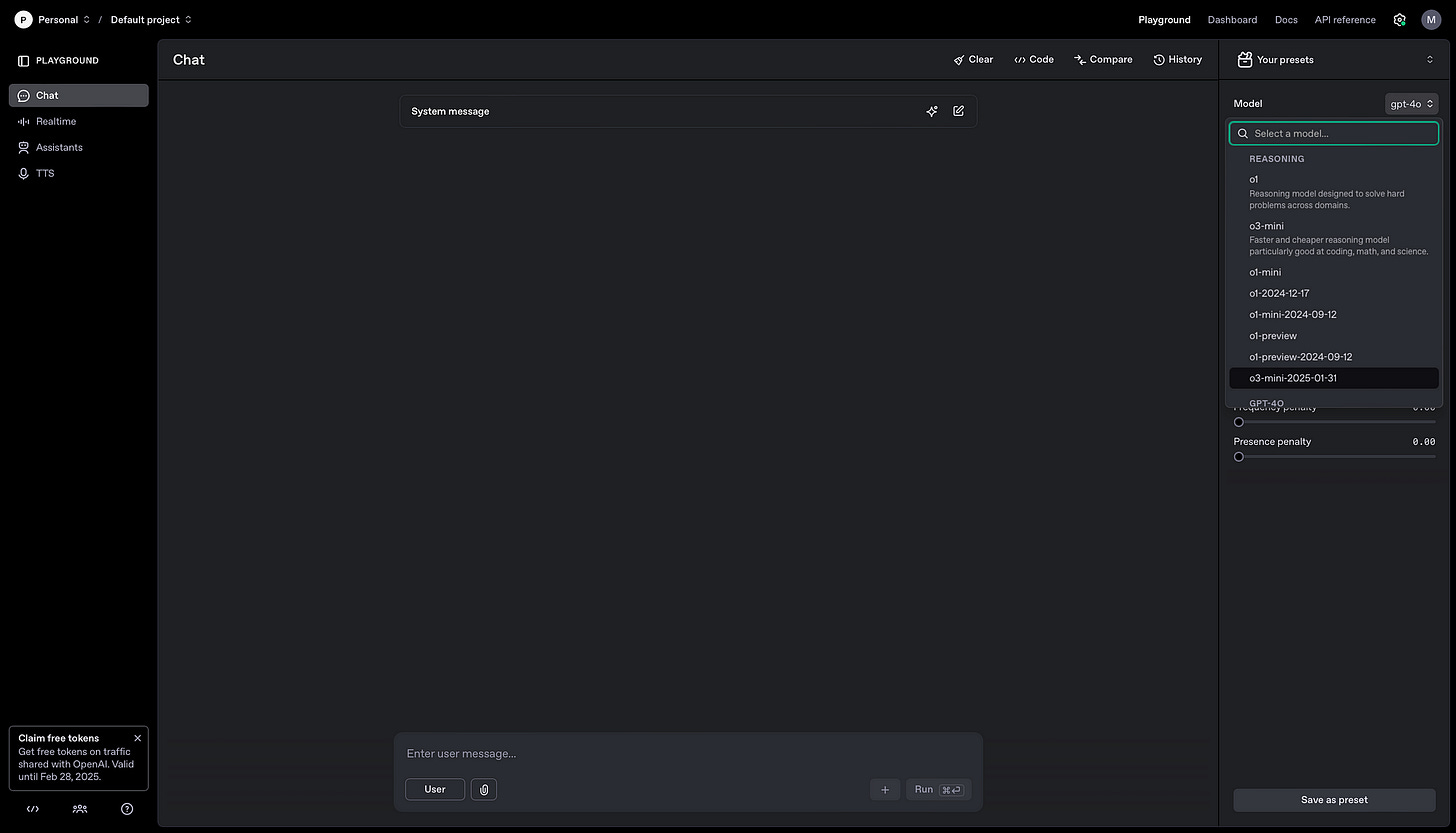Open the Personal organization switcher
Image resolution: width=1456 pixels, height=833 pixels.
point(64,19)
